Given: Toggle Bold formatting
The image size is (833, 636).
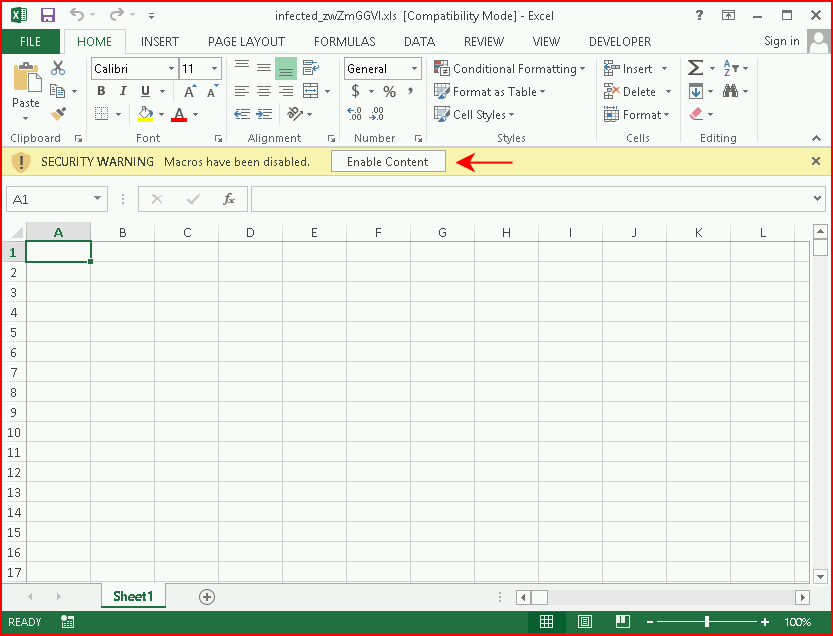Looking at the screenshot, I should click(x=101, y=91).
